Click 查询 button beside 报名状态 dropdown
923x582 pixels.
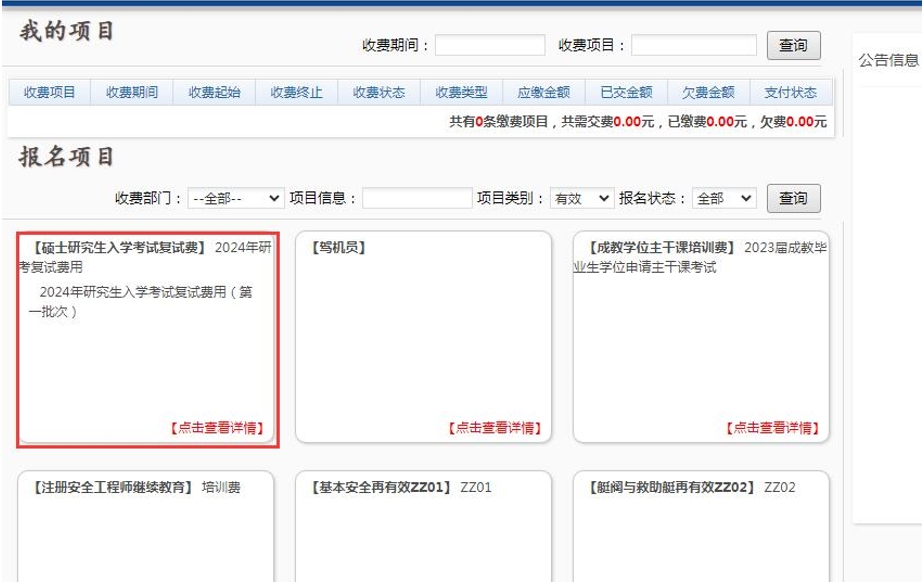[793, 198]
